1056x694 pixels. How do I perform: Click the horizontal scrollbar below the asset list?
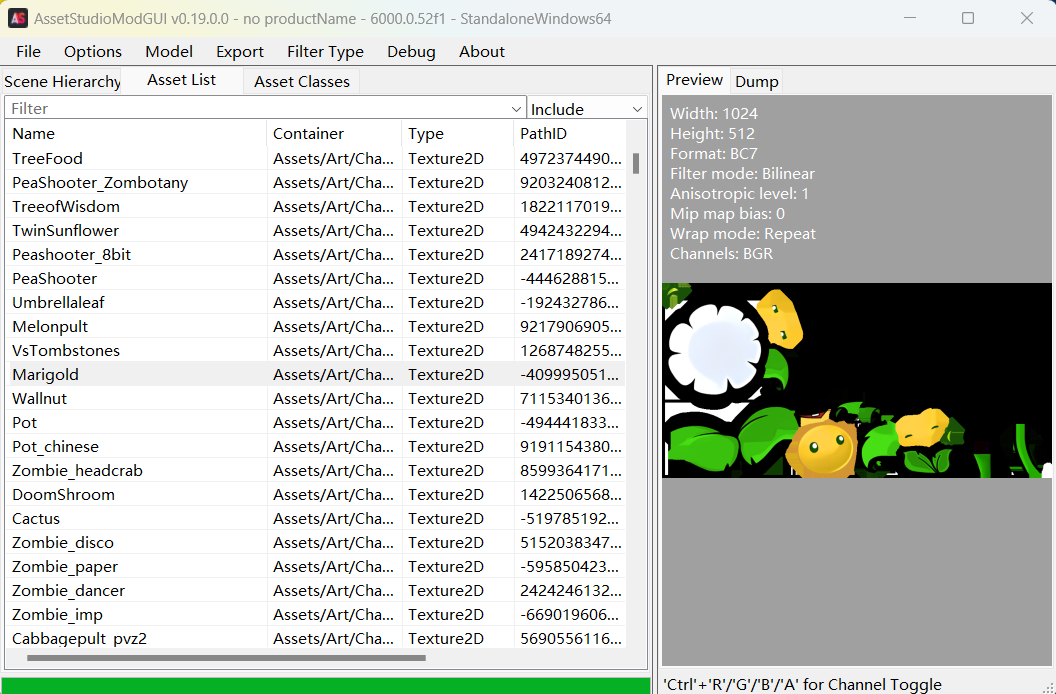click(x=226, y=658)
